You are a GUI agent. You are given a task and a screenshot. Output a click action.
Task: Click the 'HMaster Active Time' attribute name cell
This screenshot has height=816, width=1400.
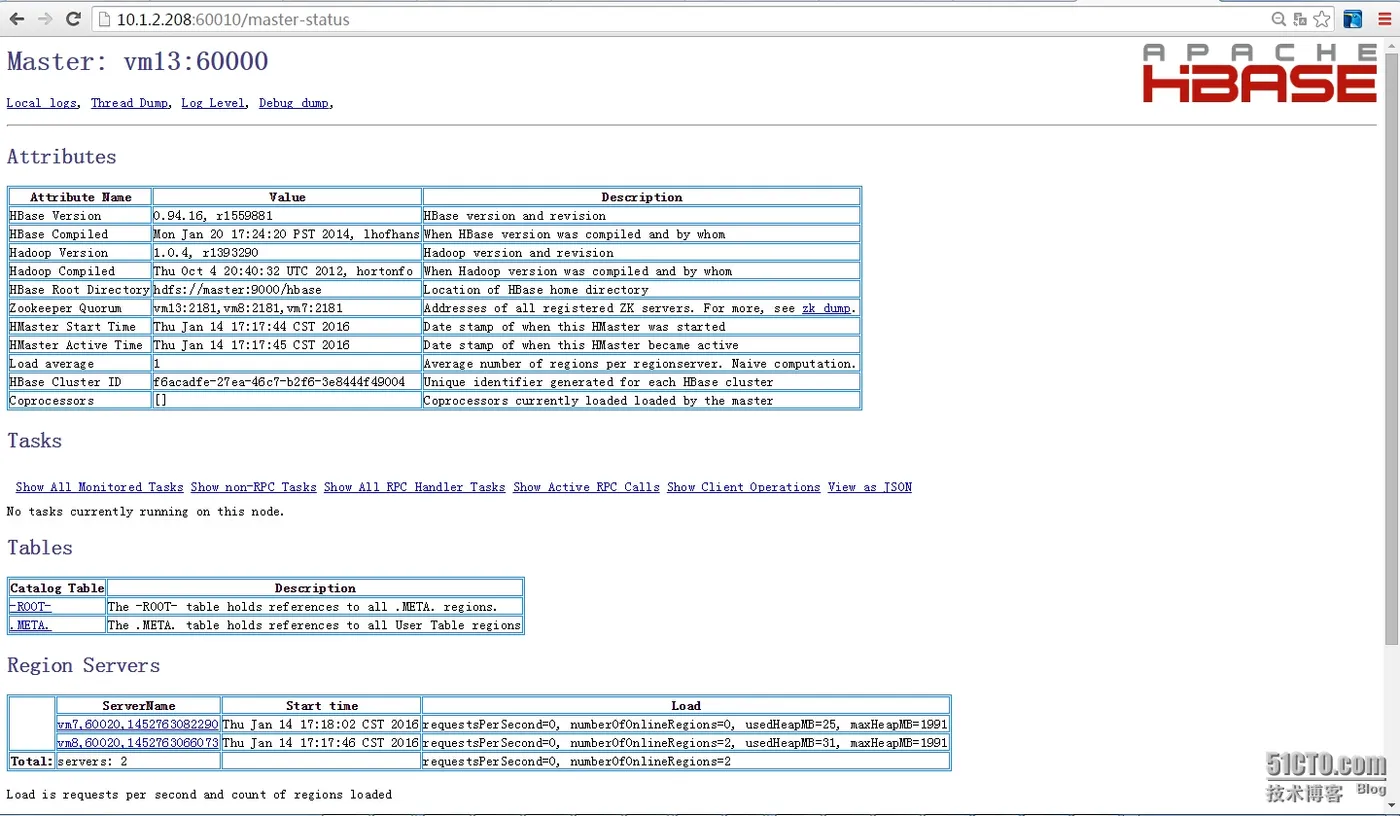(80, 345)
